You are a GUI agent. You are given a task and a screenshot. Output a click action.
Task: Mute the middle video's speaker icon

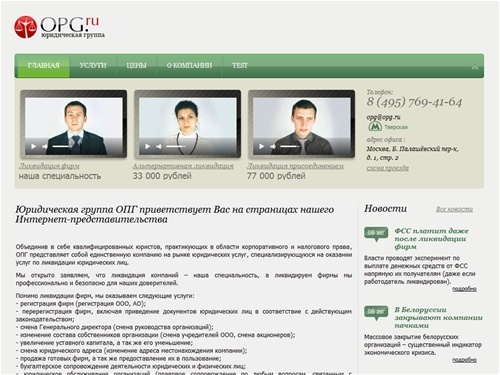159,146
